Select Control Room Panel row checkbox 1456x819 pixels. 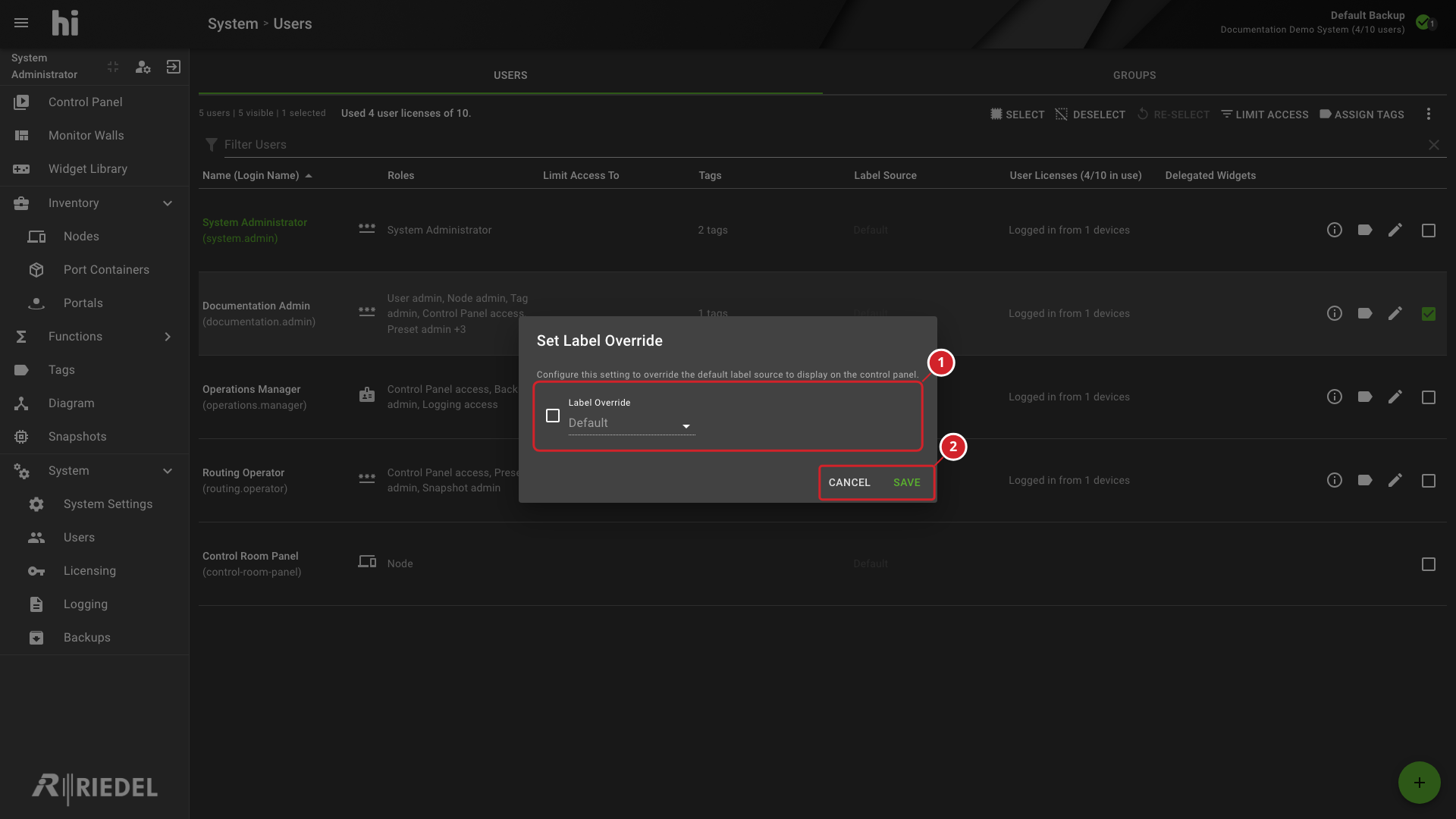(x=1429, y=564)
